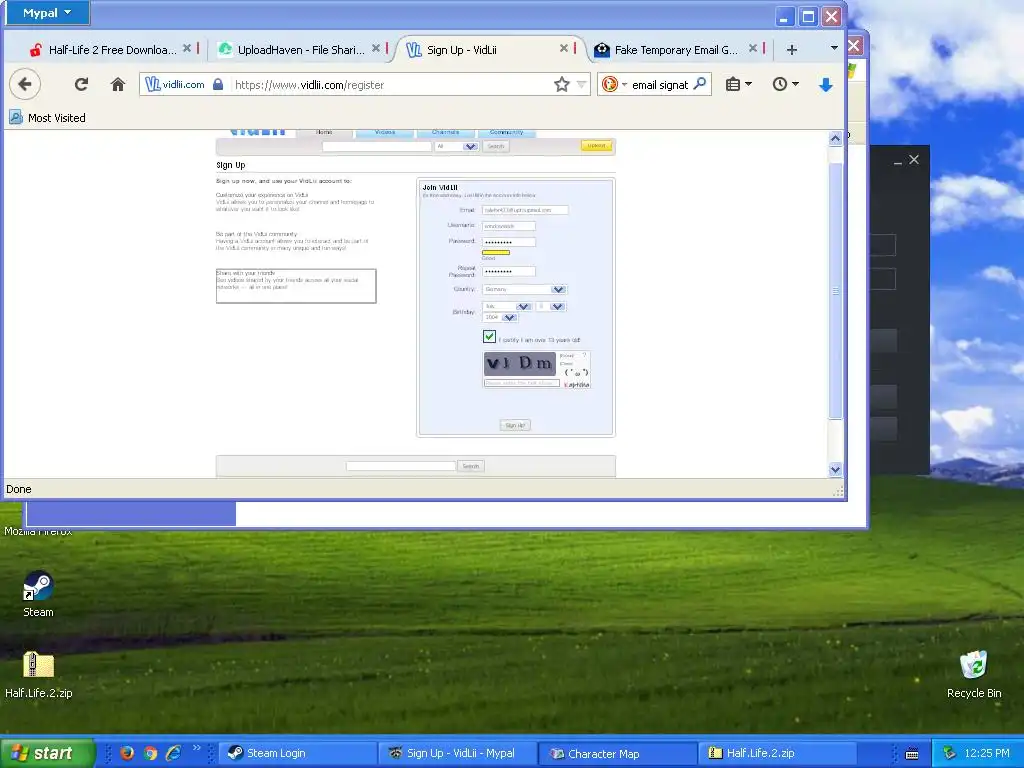This screenshot has height=768, width=1024.
Task: Click the URL address bar
Action: (392, 84)
